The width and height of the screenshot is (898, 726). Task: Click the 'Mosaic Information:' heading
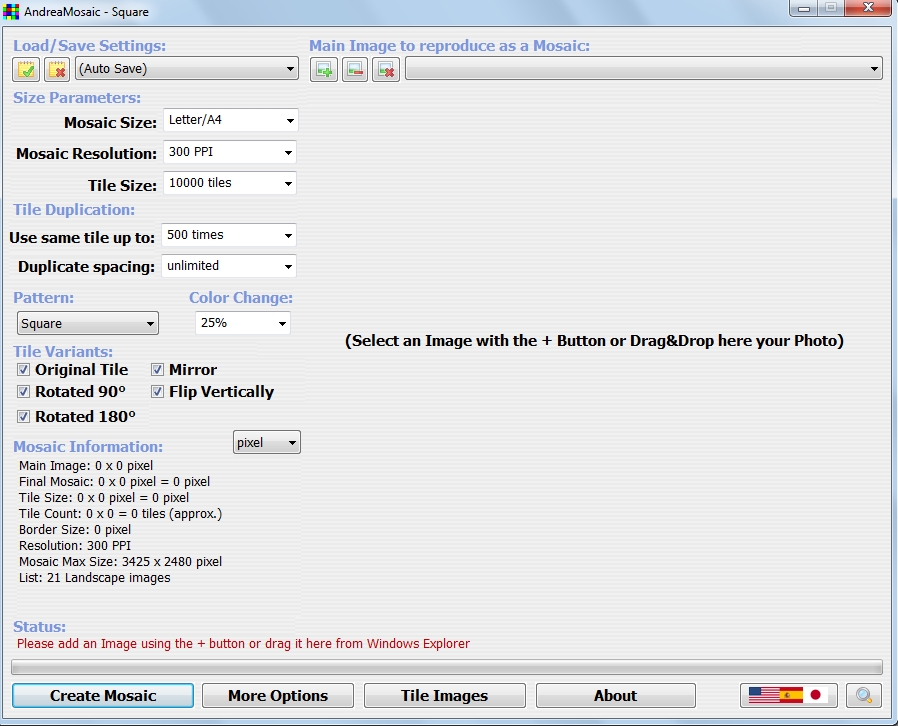click(x=88, y=447)
